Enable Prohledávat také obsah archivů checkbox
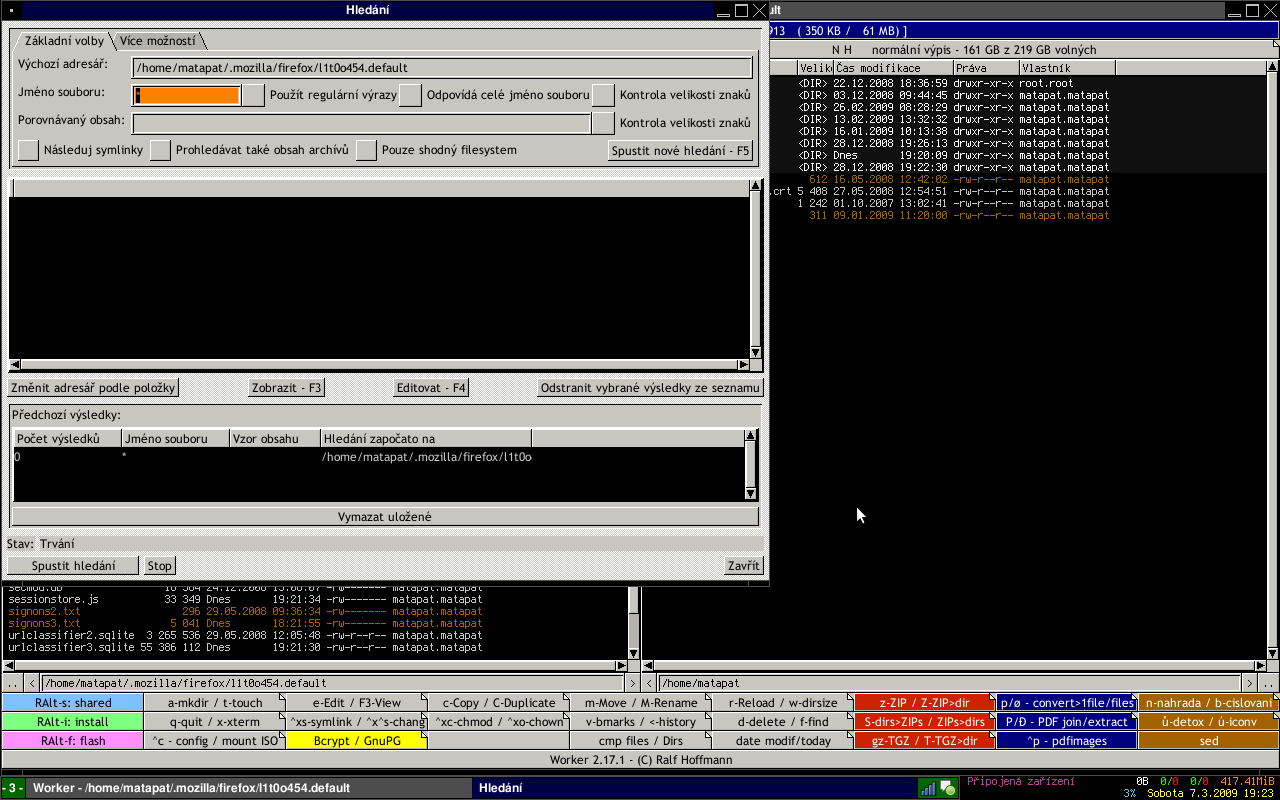1280x800 pixels. (x=161, y=150)
